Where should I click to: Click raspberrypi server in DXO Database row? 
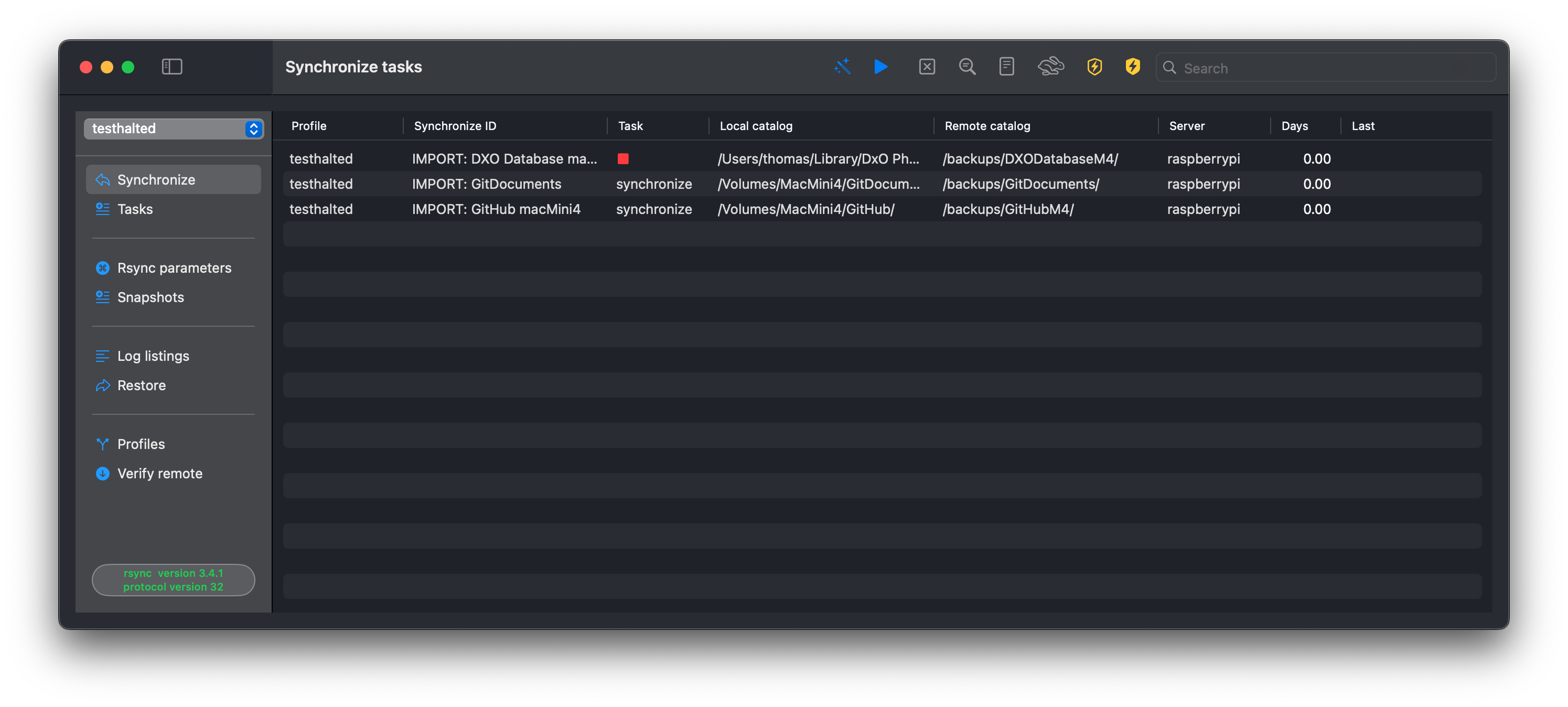coord(1203,159)
